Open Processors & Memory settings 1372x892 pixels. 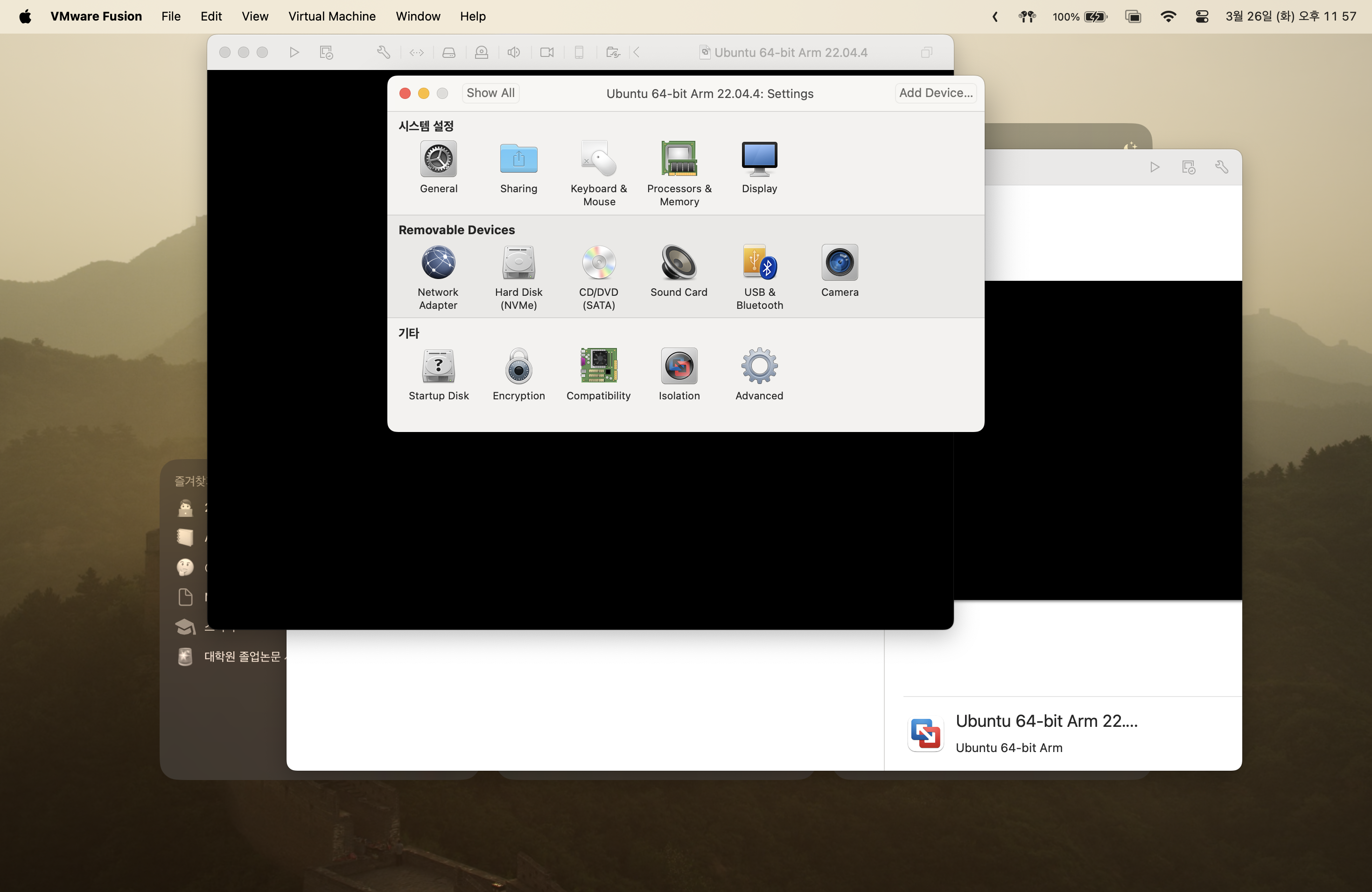679,173
